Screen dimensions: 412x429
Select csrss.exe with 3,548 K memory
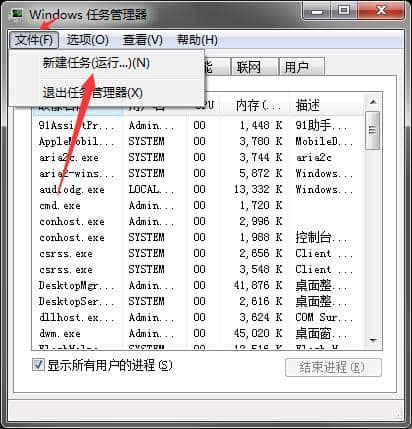point(198,269)
